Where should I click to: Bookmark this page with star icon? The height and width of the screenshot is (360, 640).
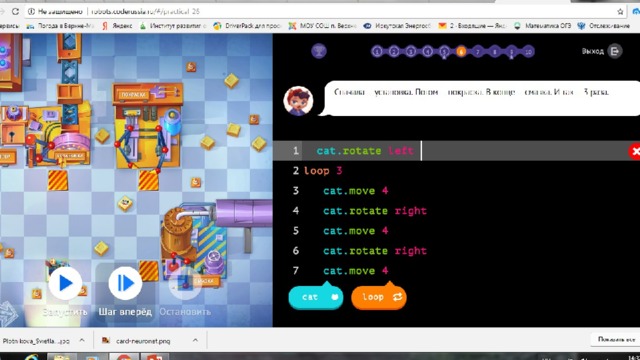[620, 11]
